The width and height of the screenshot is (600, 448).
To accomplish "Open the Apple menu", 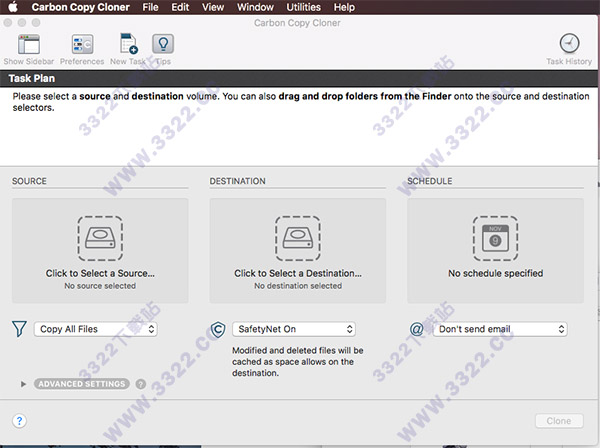I will (13, 7).
